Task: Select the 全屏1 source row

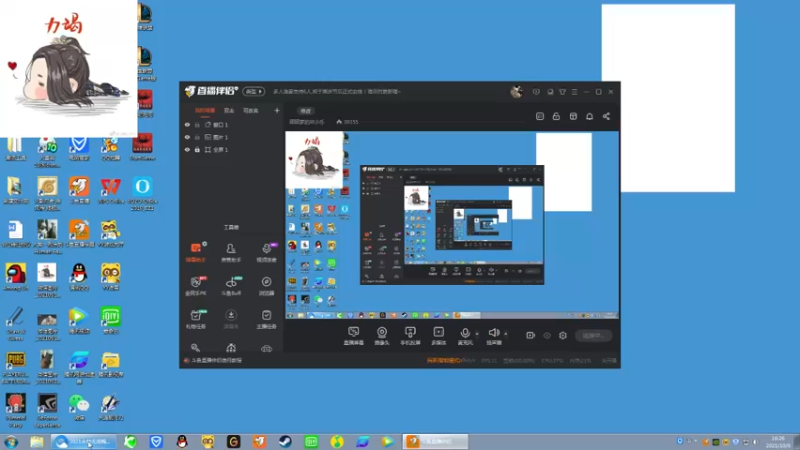Action: point(232,149)
